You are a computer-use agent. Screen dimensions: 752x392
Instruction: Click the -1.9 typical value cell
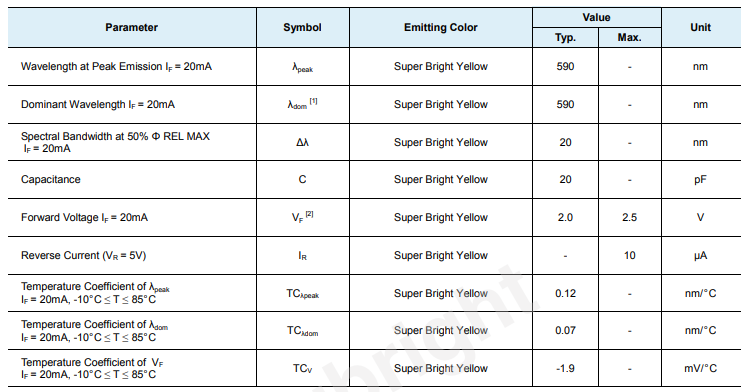(x=565, y=368)
